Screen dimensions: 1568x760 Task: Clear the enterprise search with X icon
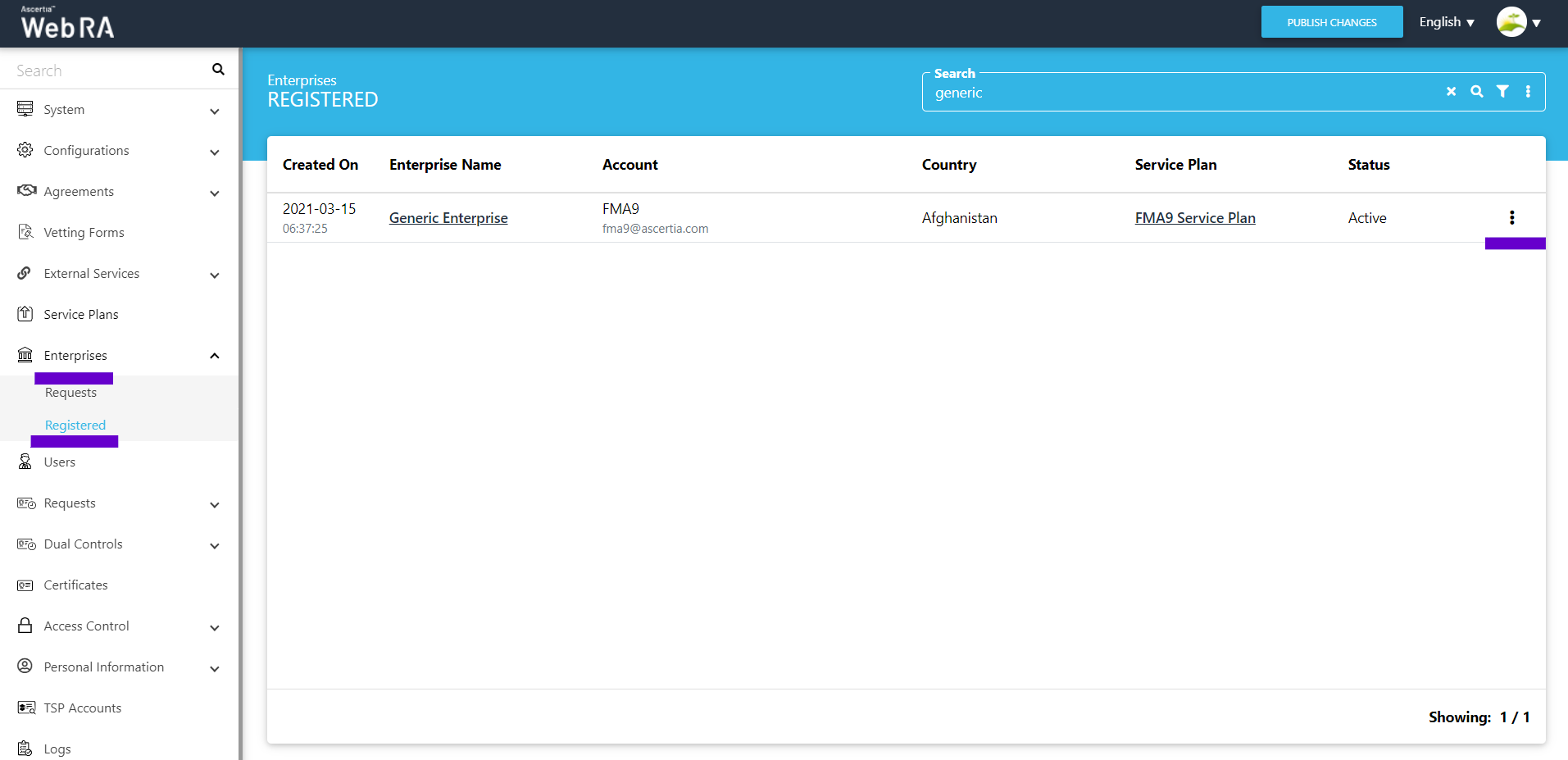point(1451,92)
